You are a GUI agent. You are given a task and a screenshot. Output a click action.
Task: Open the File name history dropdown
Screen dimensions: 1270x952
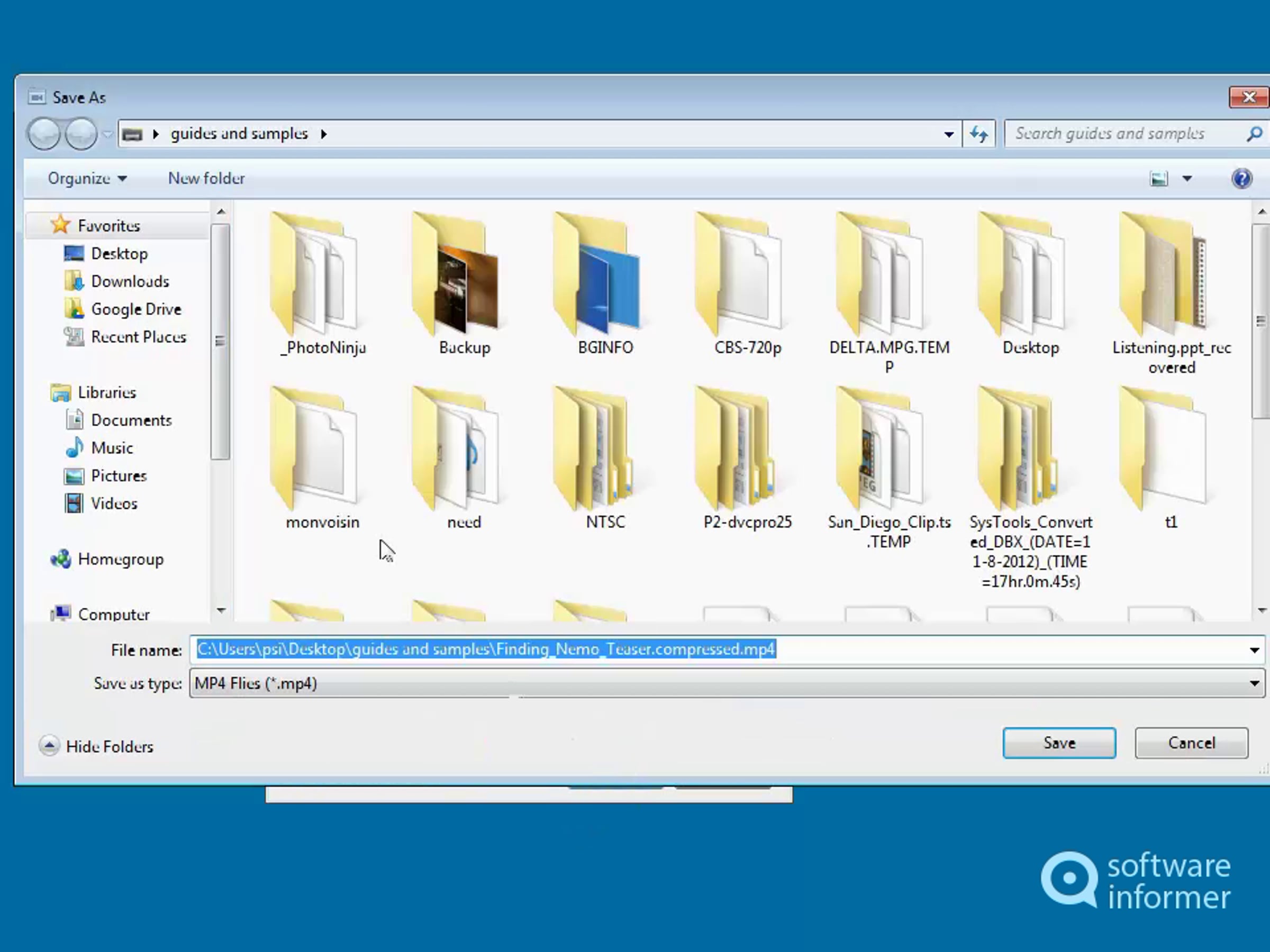(1254, 650)
